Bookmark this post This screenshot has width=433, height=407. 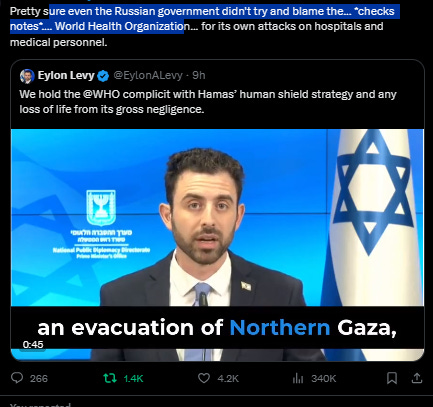tap(392, 378)
